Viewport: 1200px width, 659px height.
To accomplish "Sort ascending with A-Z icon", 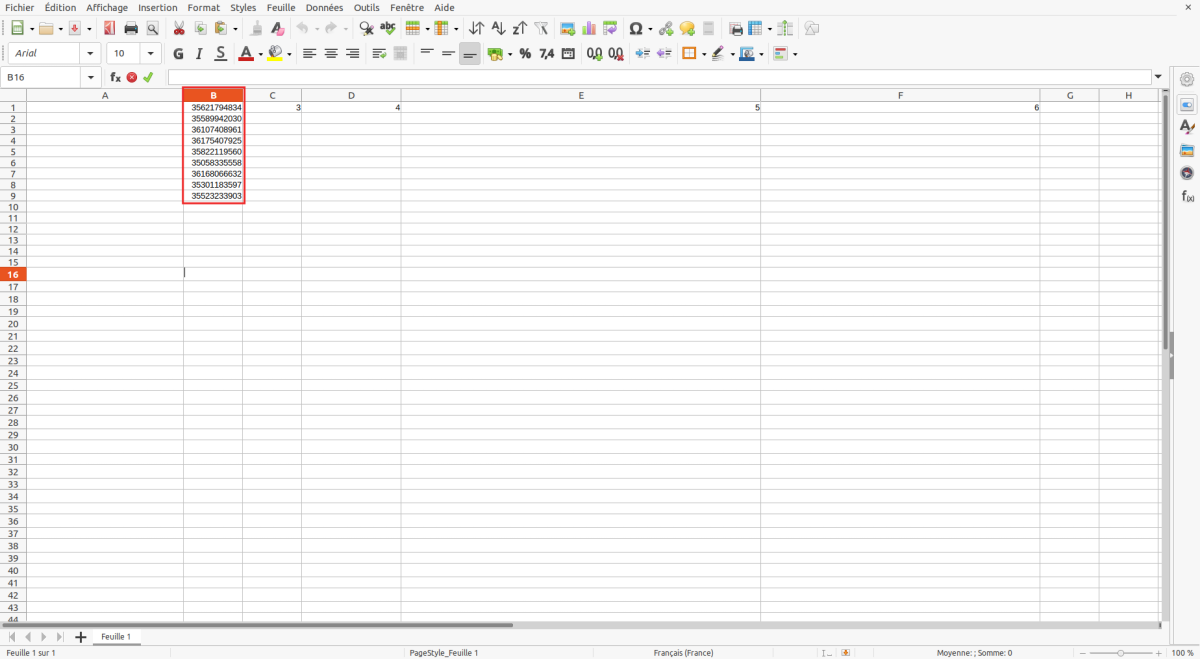I will coord(498,29).
